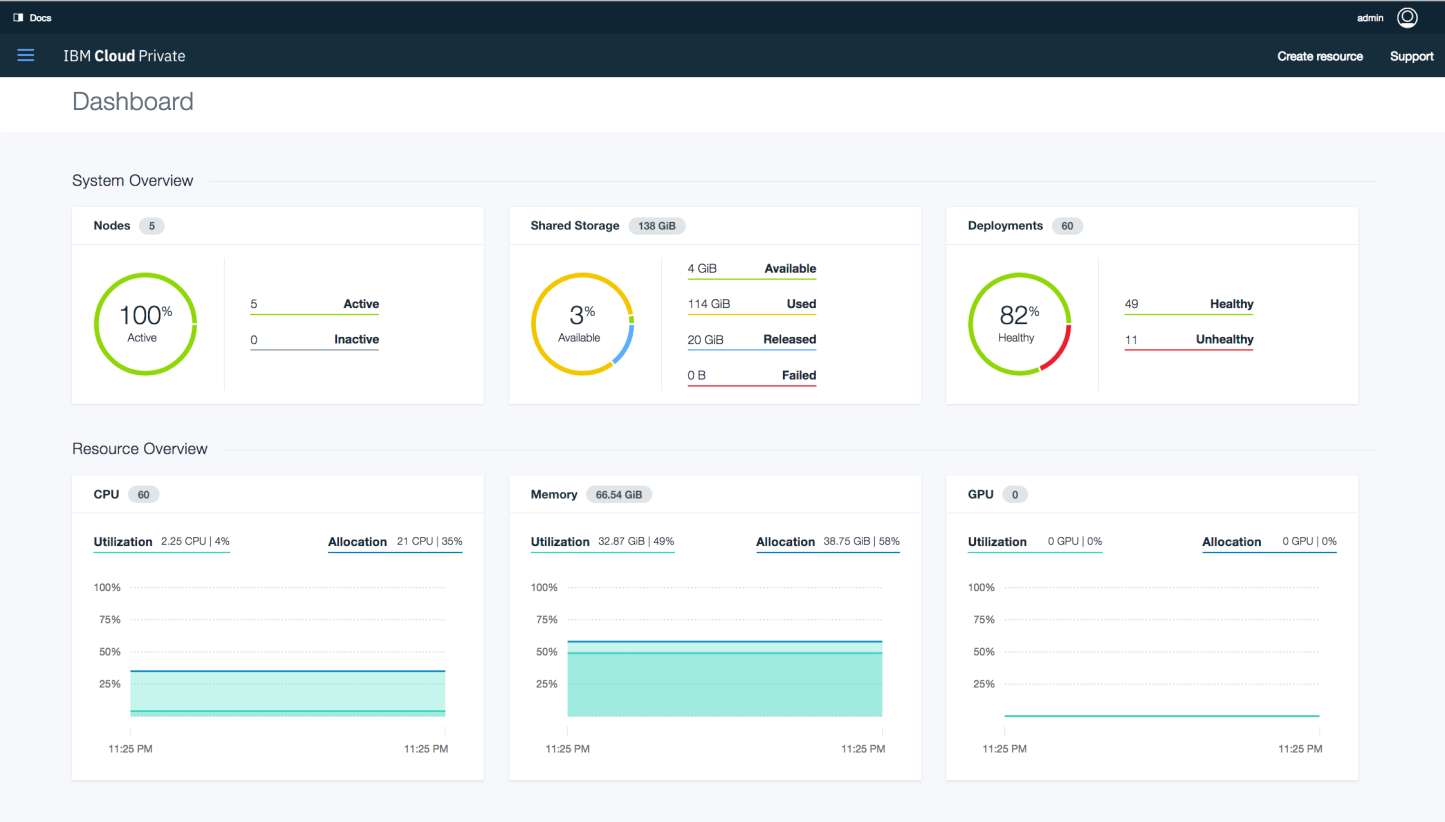Select the Shared Storage 3% Available donut
Viewport: 1445px width, 822px height.
[582, 324]
